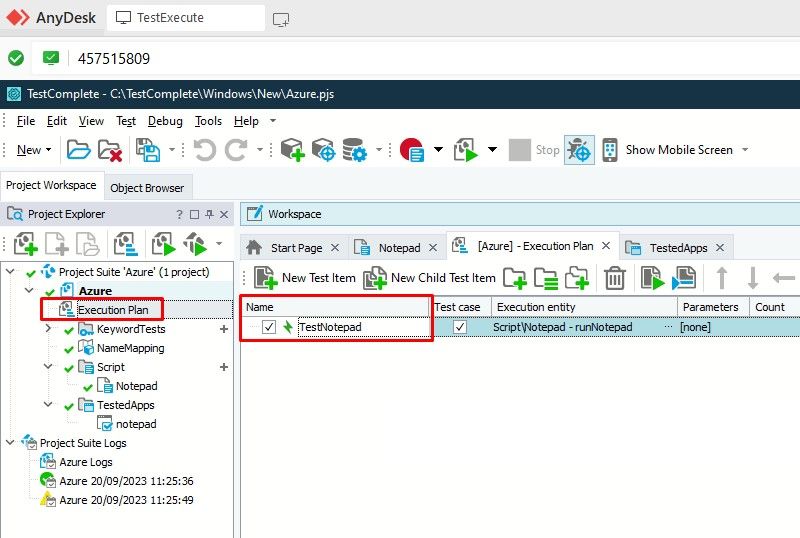
Task: Open the Debug menu
Action: 165,121
